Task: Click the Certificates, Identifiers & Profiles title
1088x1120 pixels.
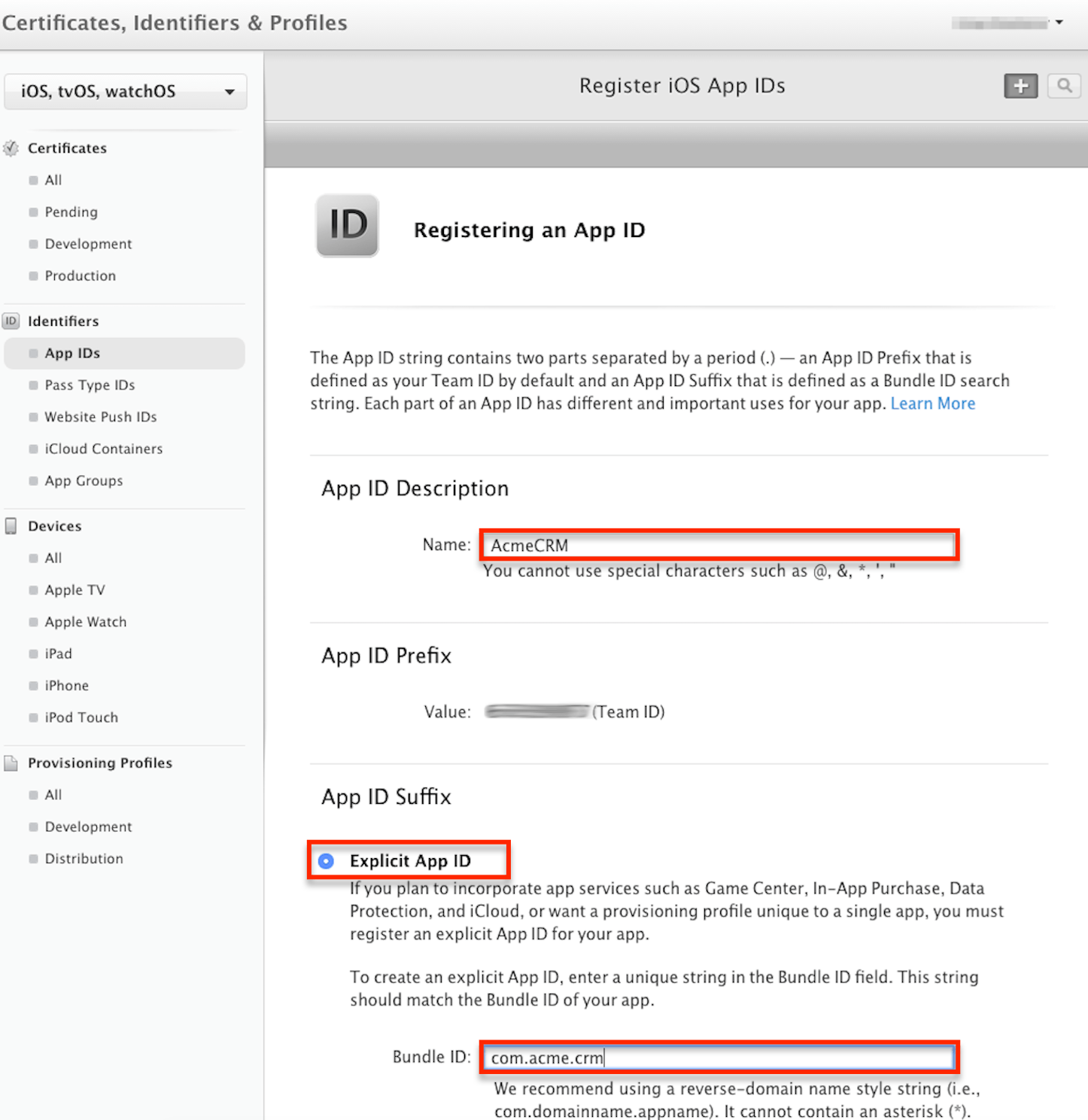Action: click(175, 23)
